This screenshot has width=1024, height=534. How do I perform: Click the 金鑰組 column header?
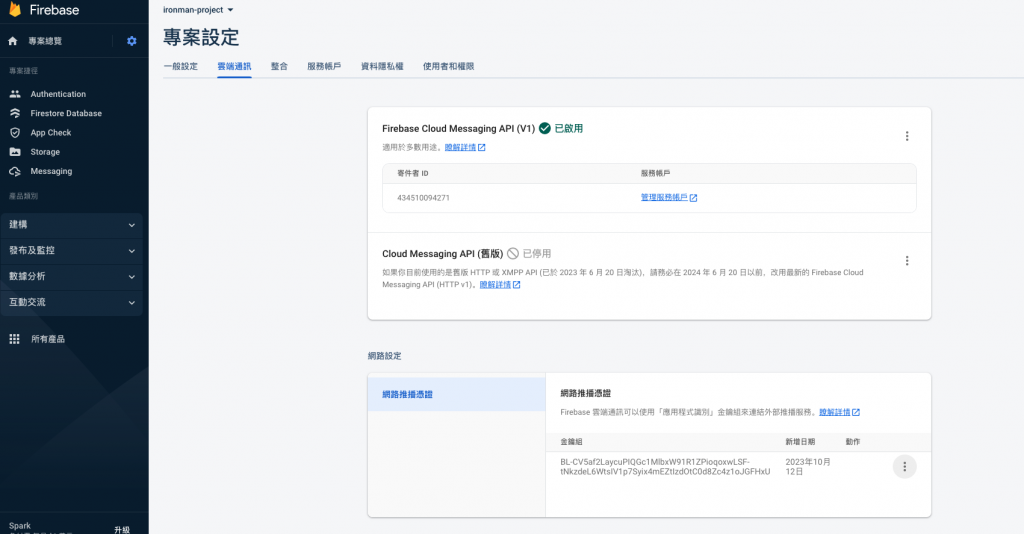click(571, 442)
